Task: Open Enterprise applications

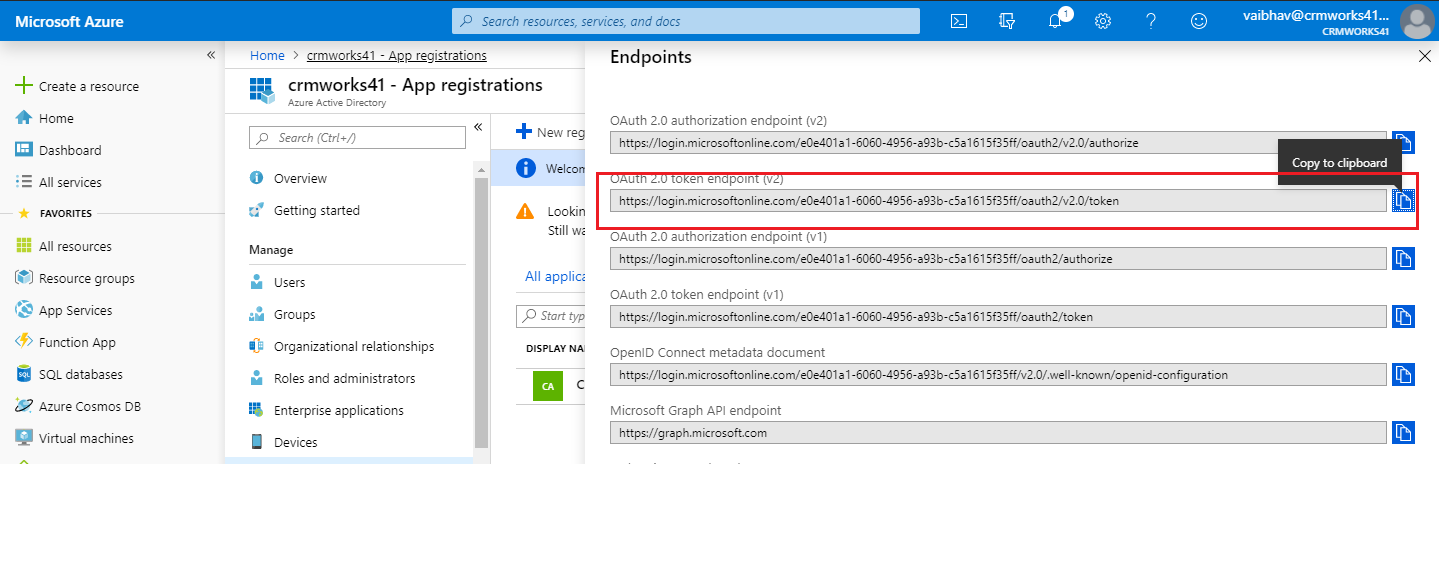Action: [x=325, y=410]
